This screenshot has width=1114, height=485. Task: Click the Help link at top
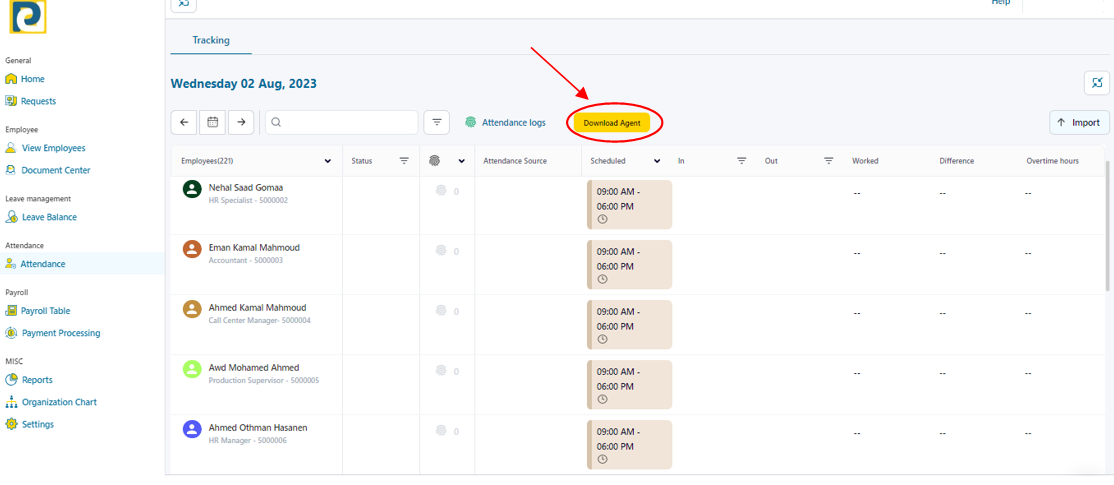click(x=1001, y=3)
